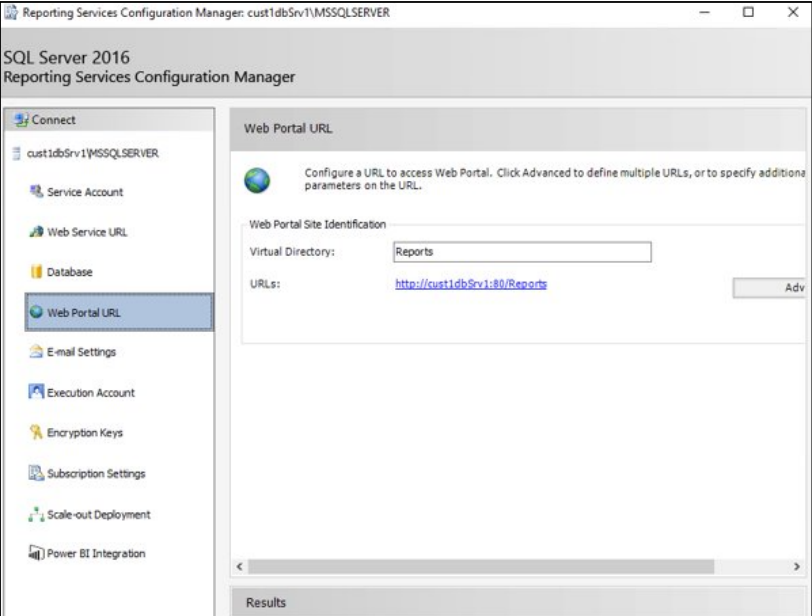Close the Reporting Services Configuration Manager window
812x616 pixels.
pyautogui.click(x=793, y=12)
